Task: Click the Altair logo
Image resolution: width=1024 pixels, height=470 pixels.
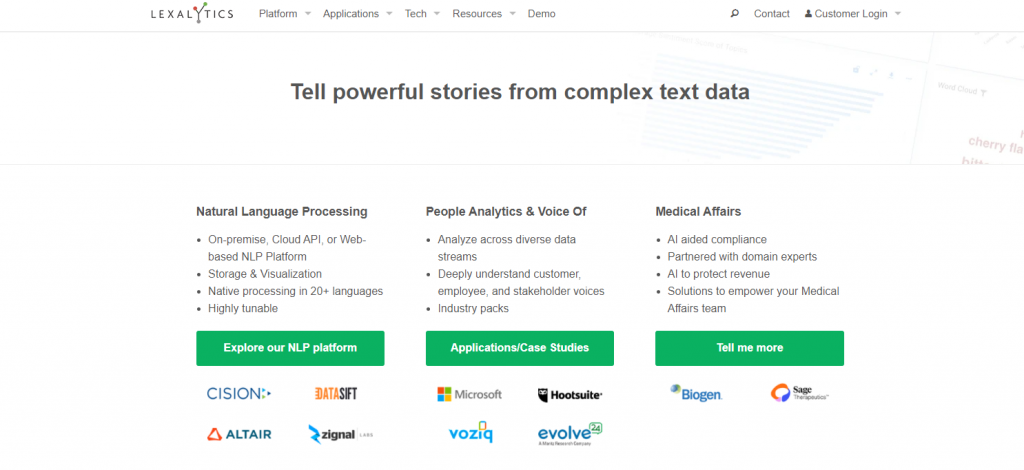Action: 239,434
